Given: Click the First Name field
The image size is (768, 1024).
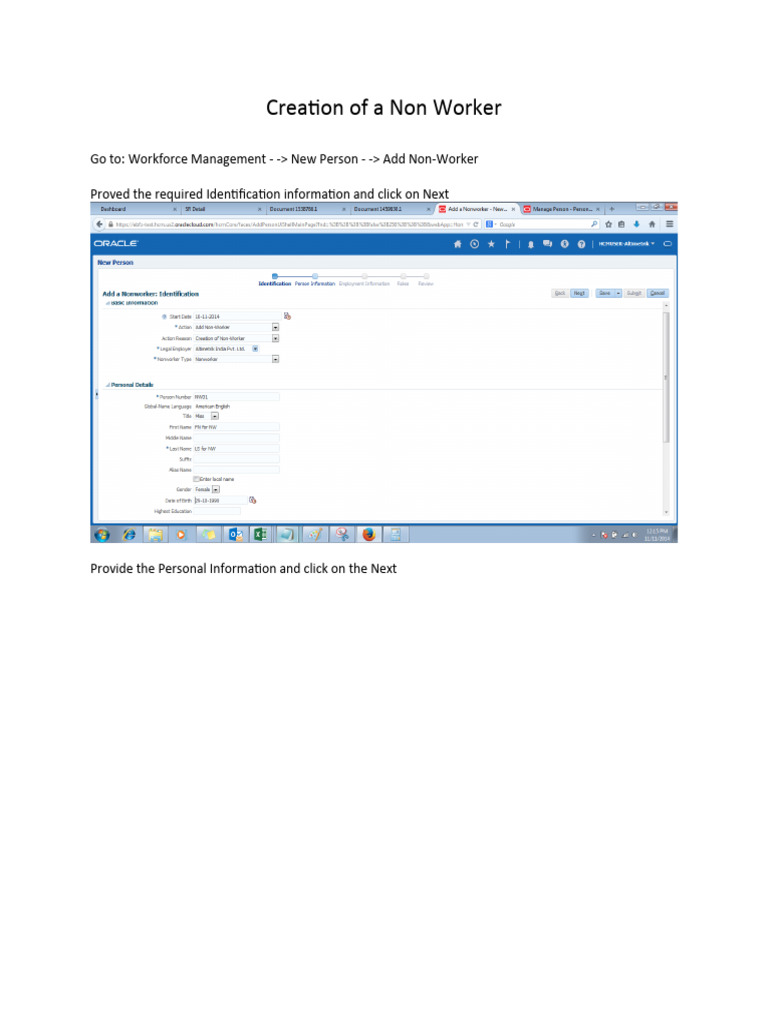Looking at the screenshot, I should (x=236, y=427).
